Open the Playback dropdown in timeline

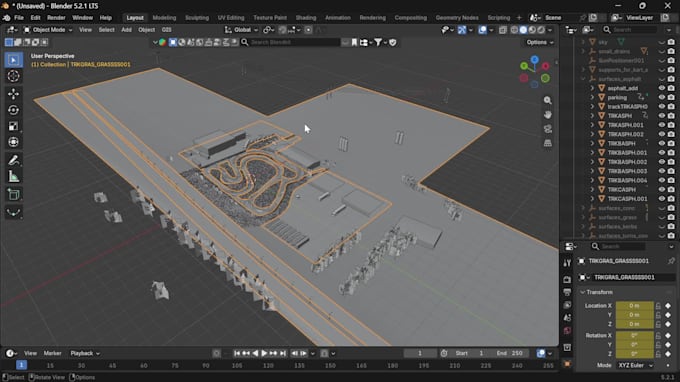(85, 353)
